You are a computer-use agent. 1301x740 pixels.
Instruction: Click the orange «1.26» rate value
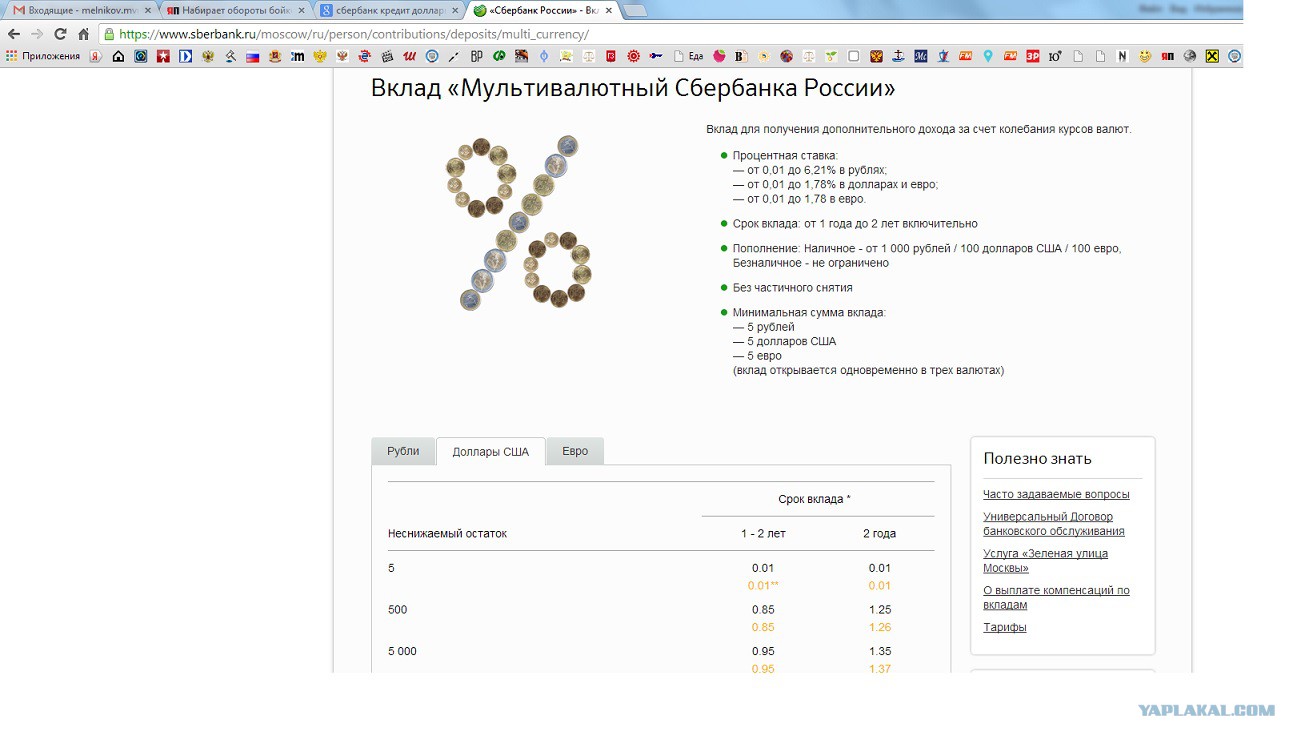coord(879,628)
